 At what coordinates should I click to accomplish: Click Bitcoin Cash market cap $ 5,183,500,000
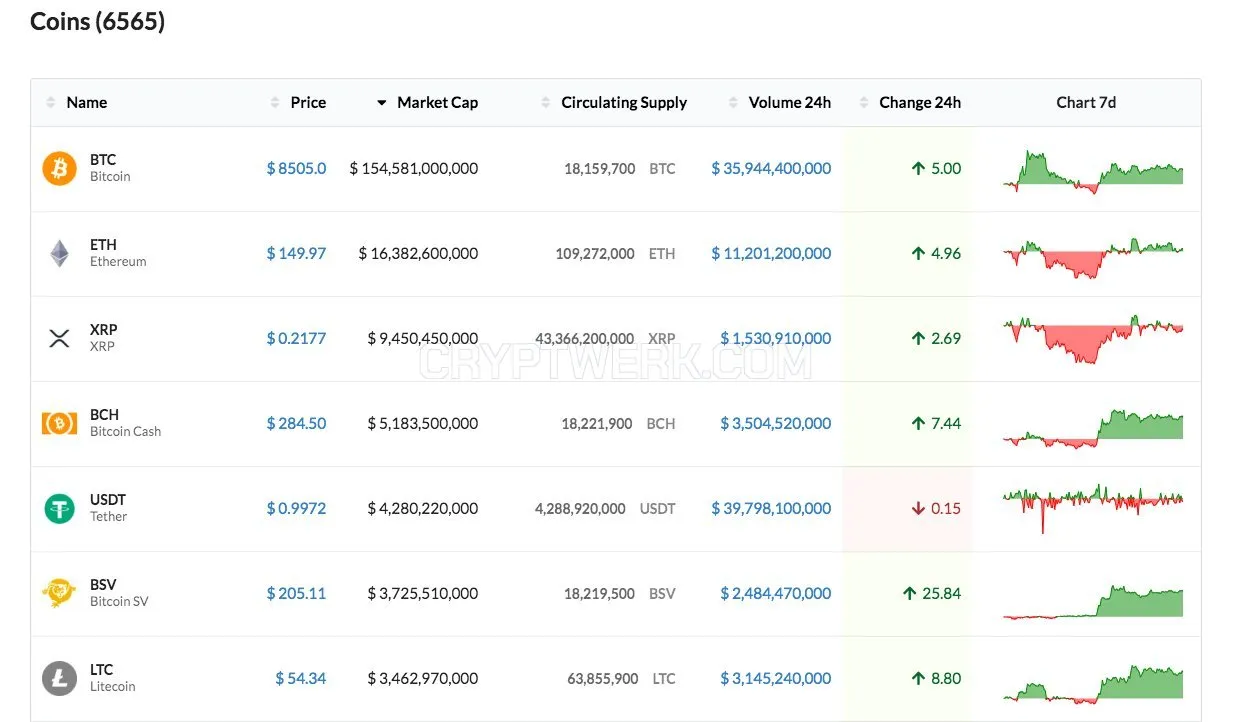point(423,423)
